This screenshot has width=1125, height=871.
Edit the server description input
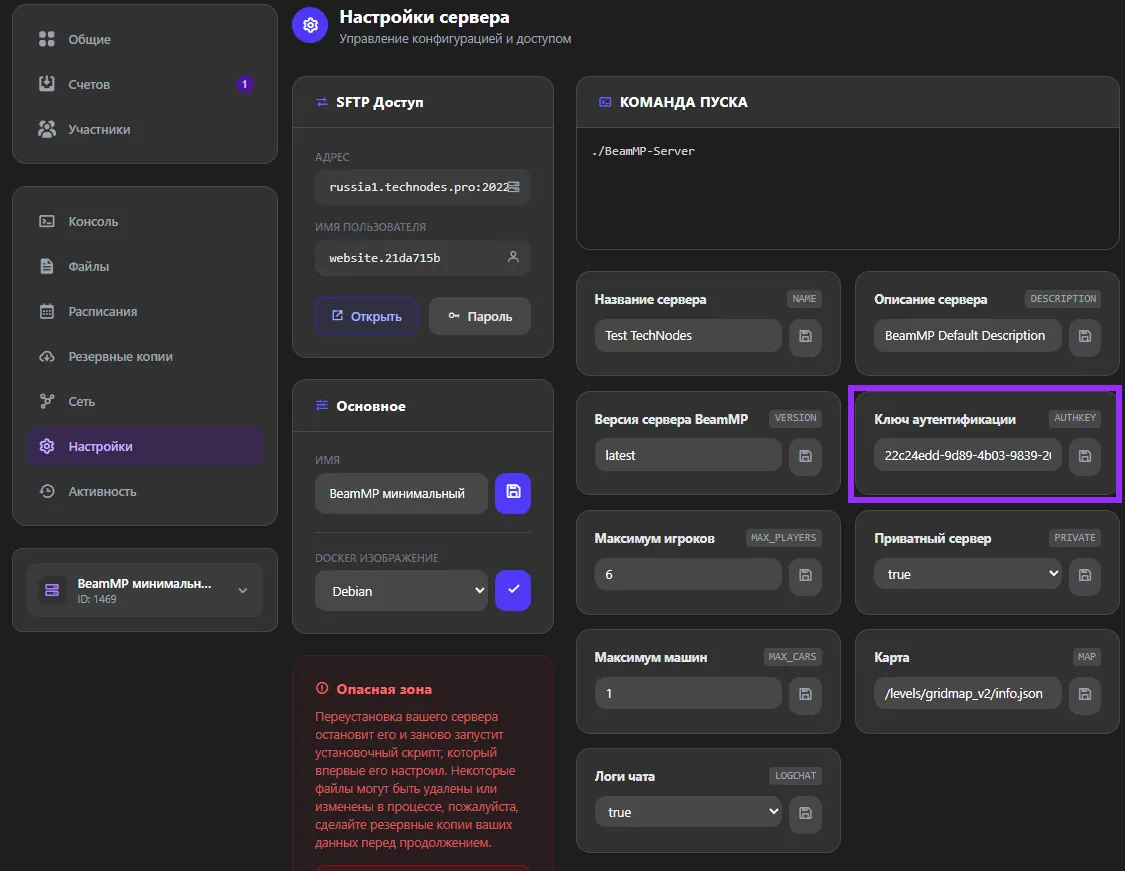coord(967,336)
